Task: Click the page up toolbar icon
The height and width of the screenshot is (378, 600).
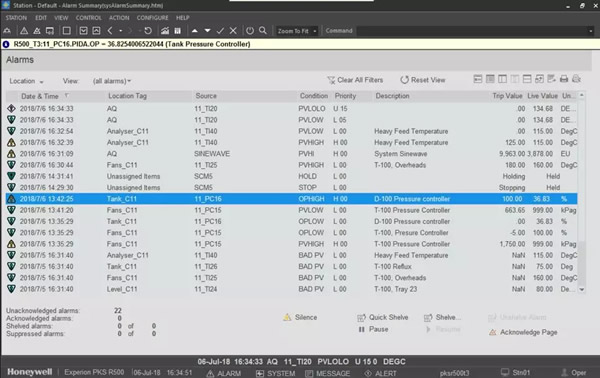Action: (x=96, y=31)
